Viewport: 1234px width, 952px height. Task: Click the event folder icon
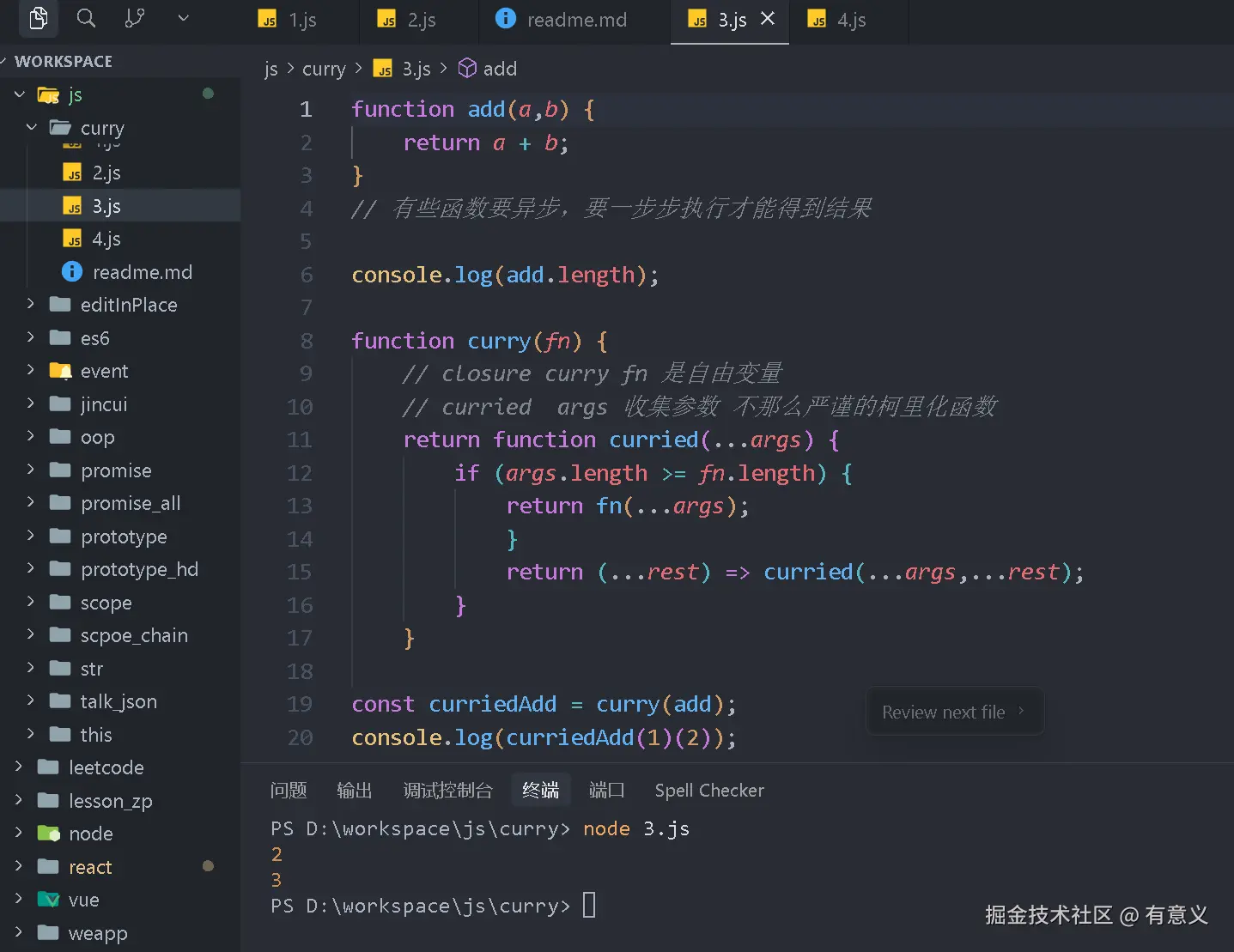(x=60, y=371)
